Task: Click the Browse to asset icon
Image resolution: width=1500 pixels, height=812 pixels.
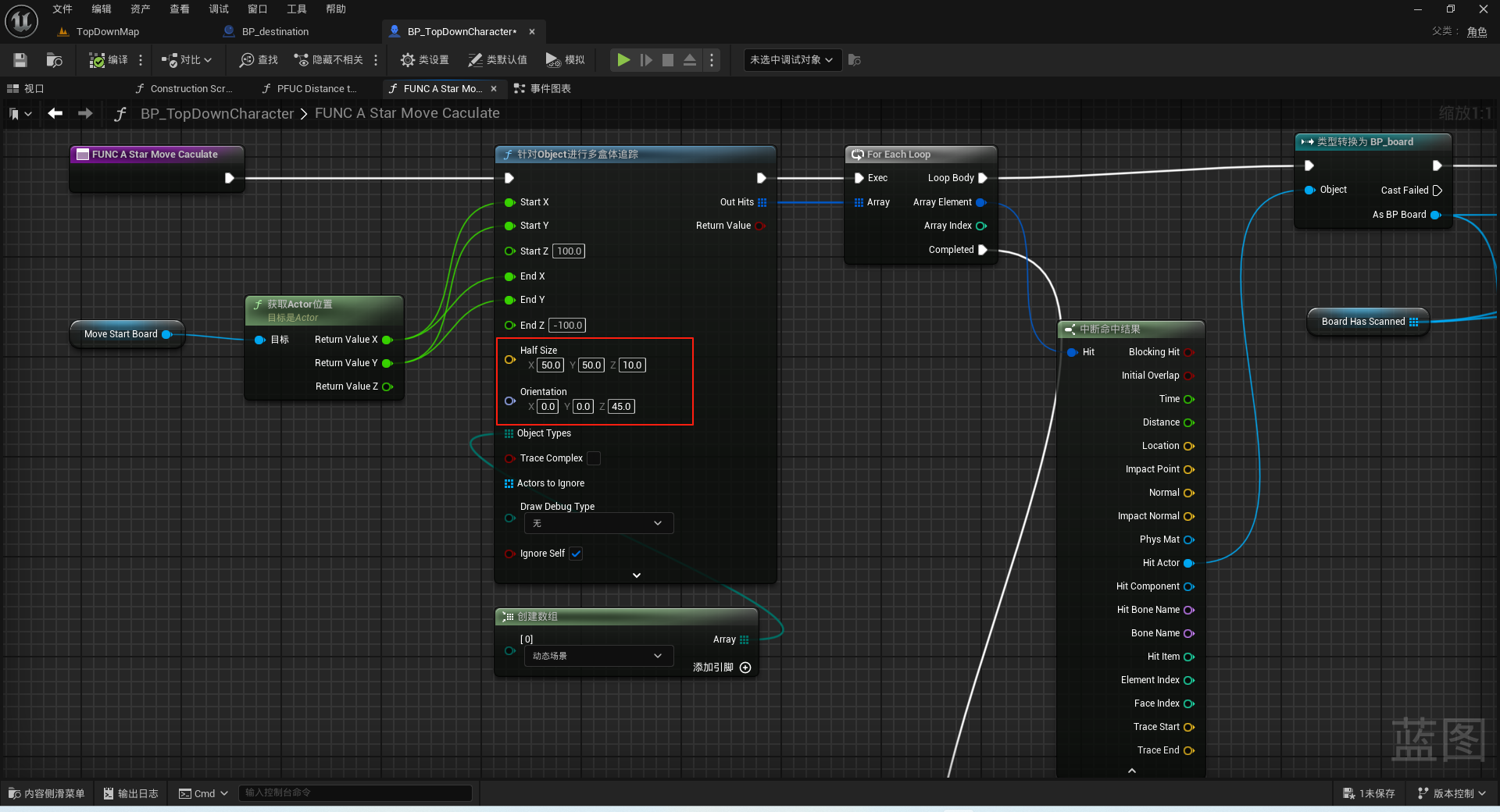Action: coord(54,60)
